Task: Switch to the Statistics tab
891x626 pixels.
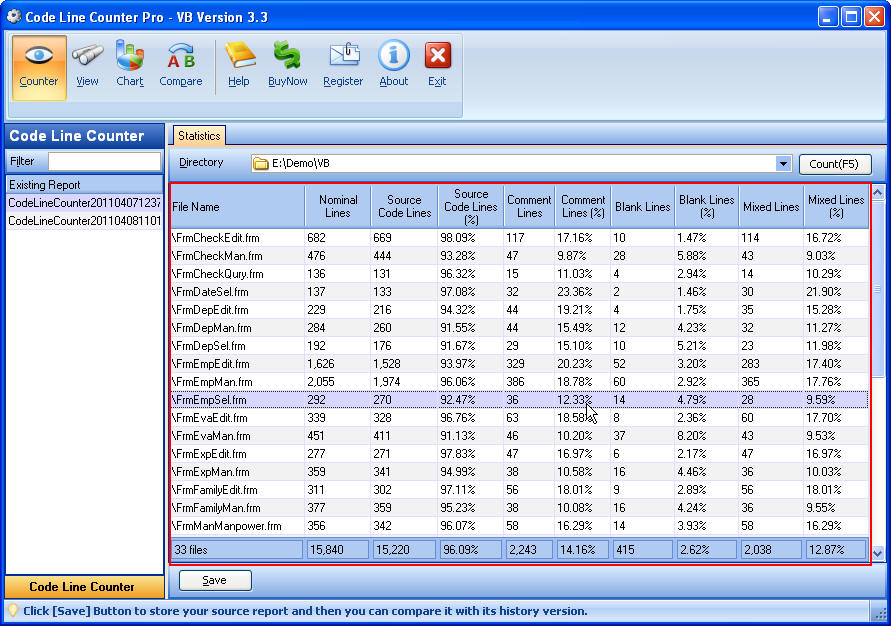Action: coord(199,136)
